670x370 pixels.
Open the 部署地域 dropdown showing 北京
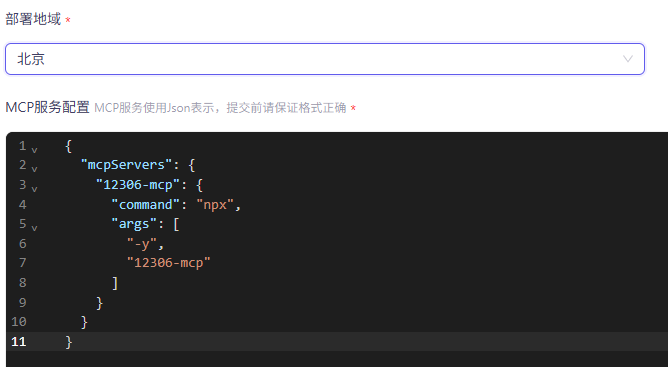point(325,59)
